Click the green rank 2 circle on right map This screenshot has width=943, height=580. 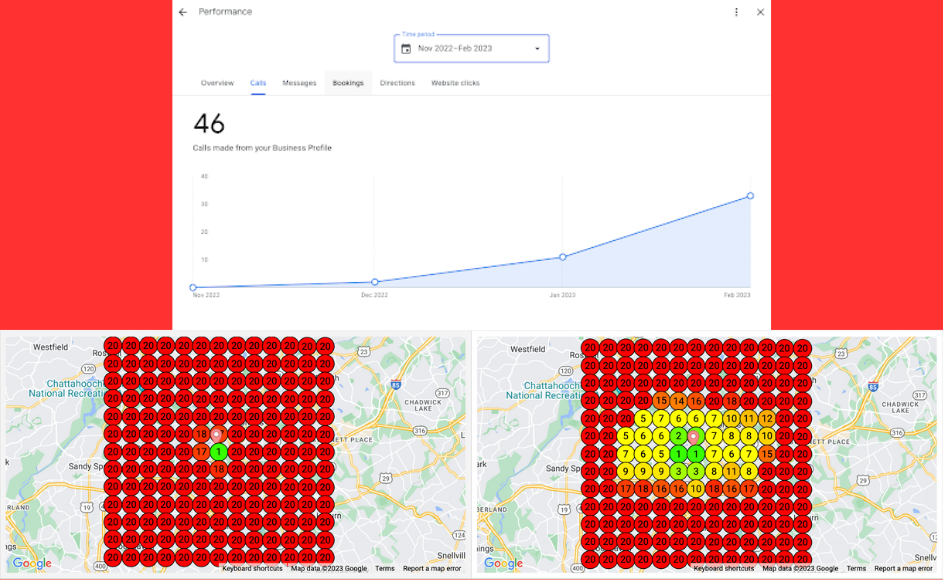coord(679,436)
